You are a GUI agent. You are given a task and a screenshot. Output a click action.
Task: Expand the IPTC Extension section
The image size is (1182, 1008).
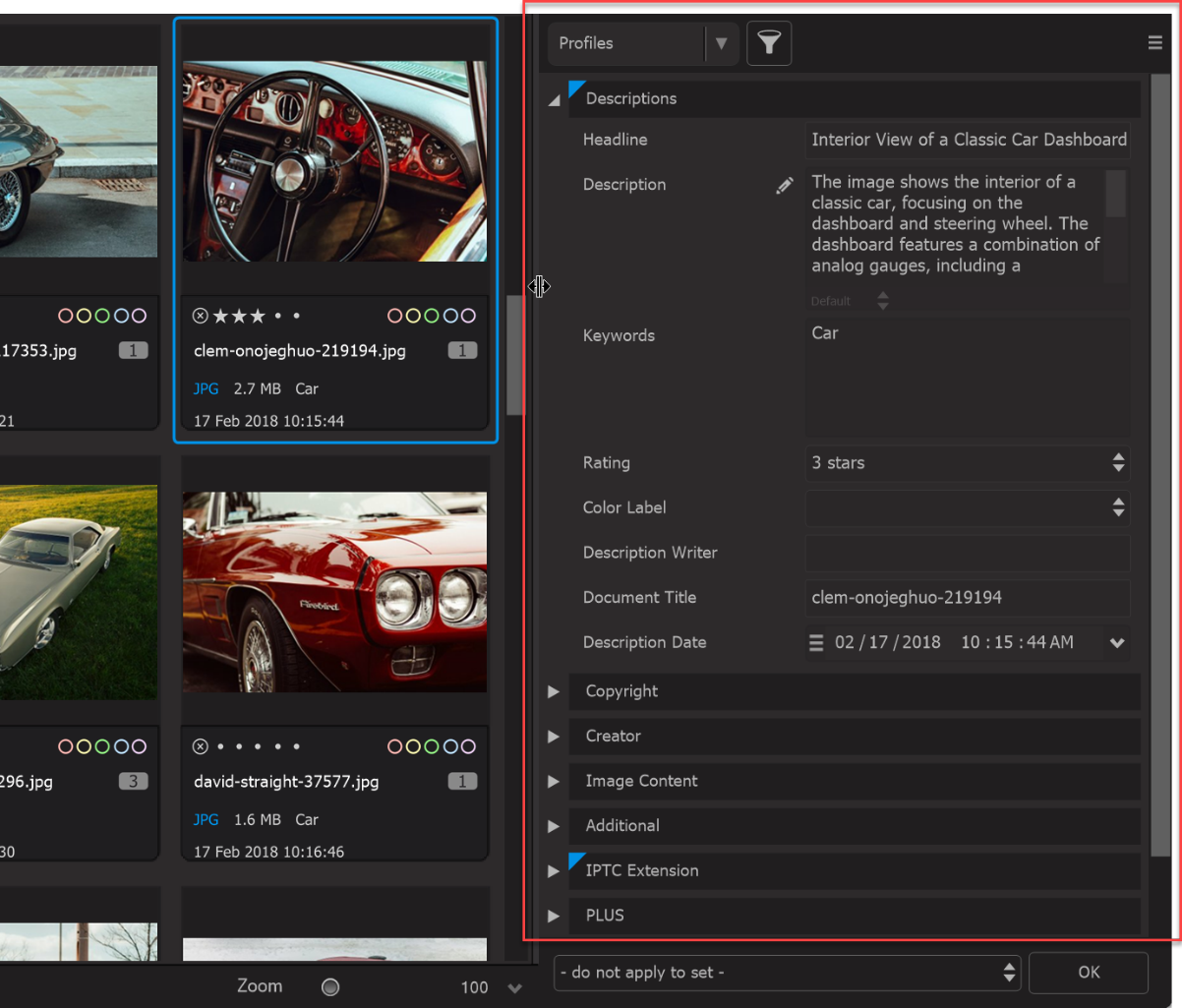point(554,870)
